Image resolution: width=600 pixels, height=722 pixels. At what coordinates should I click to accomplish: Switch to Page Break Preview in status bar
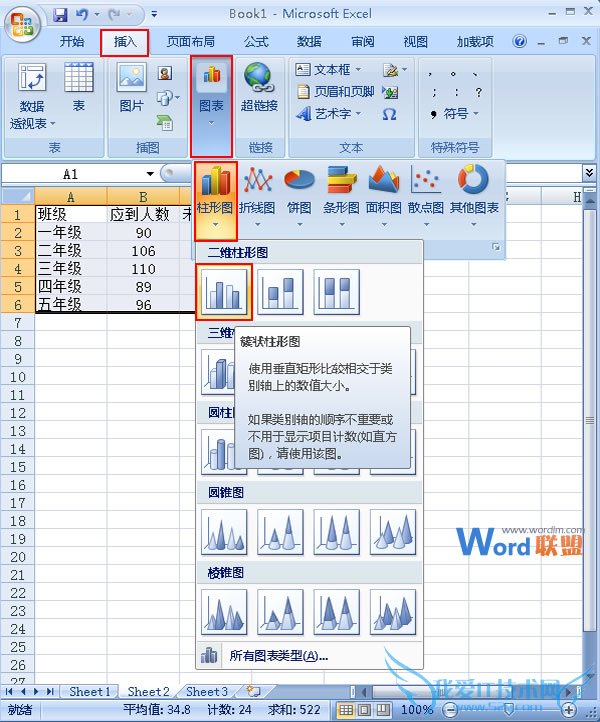coord(382,710)
